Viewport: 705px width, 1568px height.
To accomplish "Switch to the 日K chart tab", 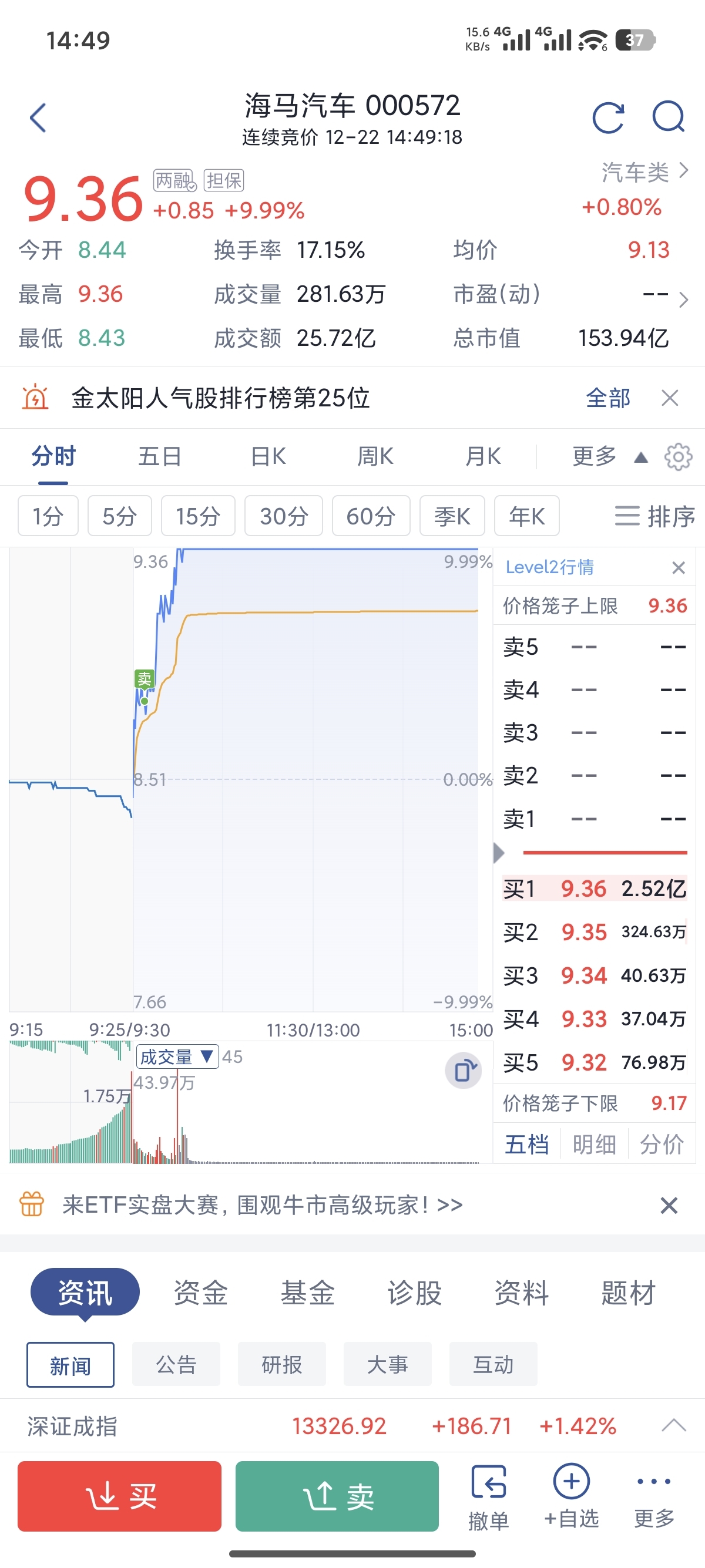I will pyautogui.click(x=268, y=456).
